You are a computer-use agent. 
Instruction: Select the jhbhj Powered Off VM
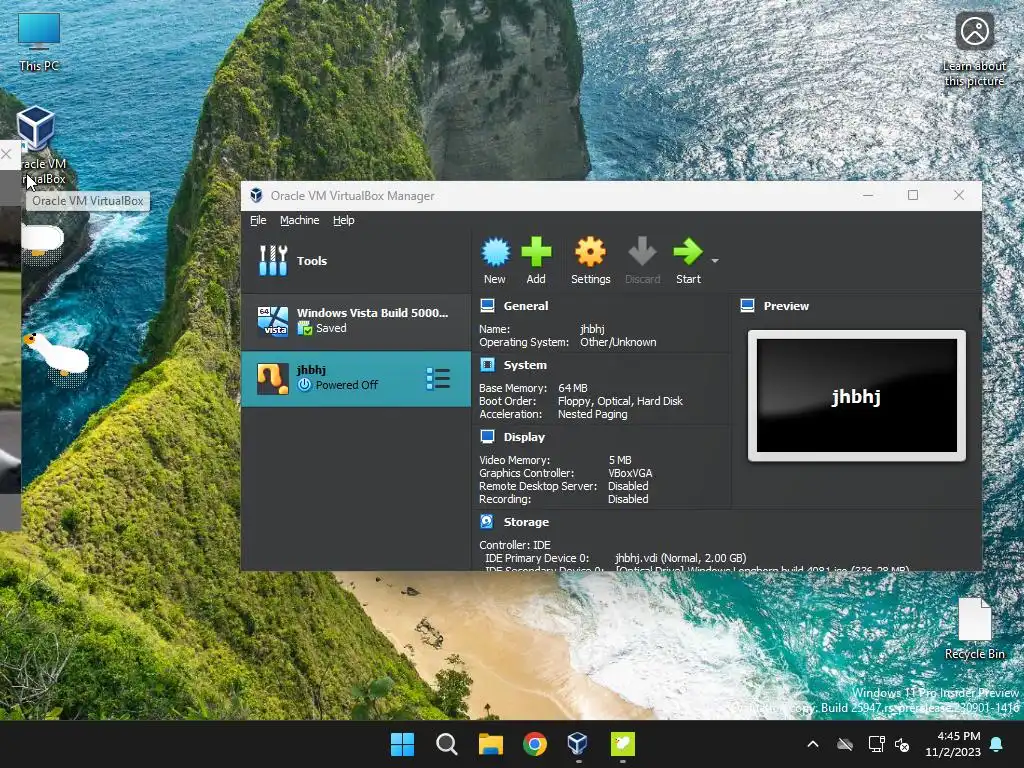(356, 379)
